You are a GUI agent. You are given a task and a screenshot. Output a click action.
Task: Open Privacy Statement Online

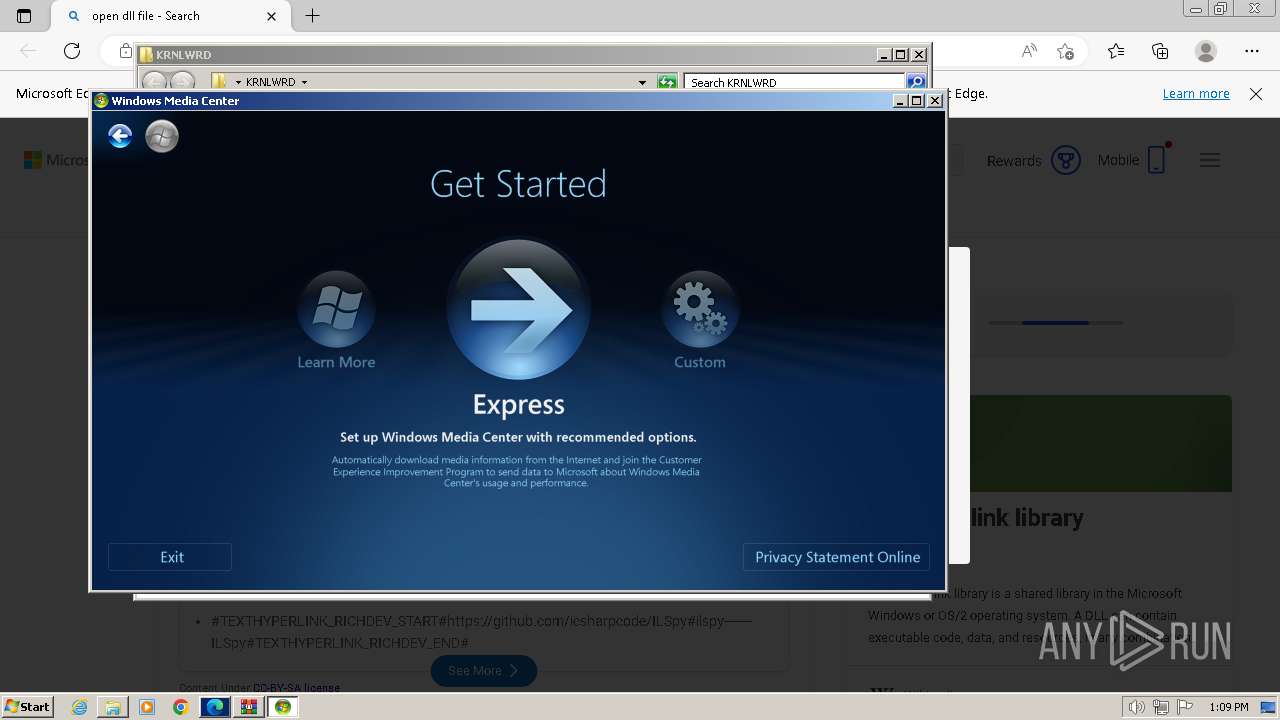837,557
